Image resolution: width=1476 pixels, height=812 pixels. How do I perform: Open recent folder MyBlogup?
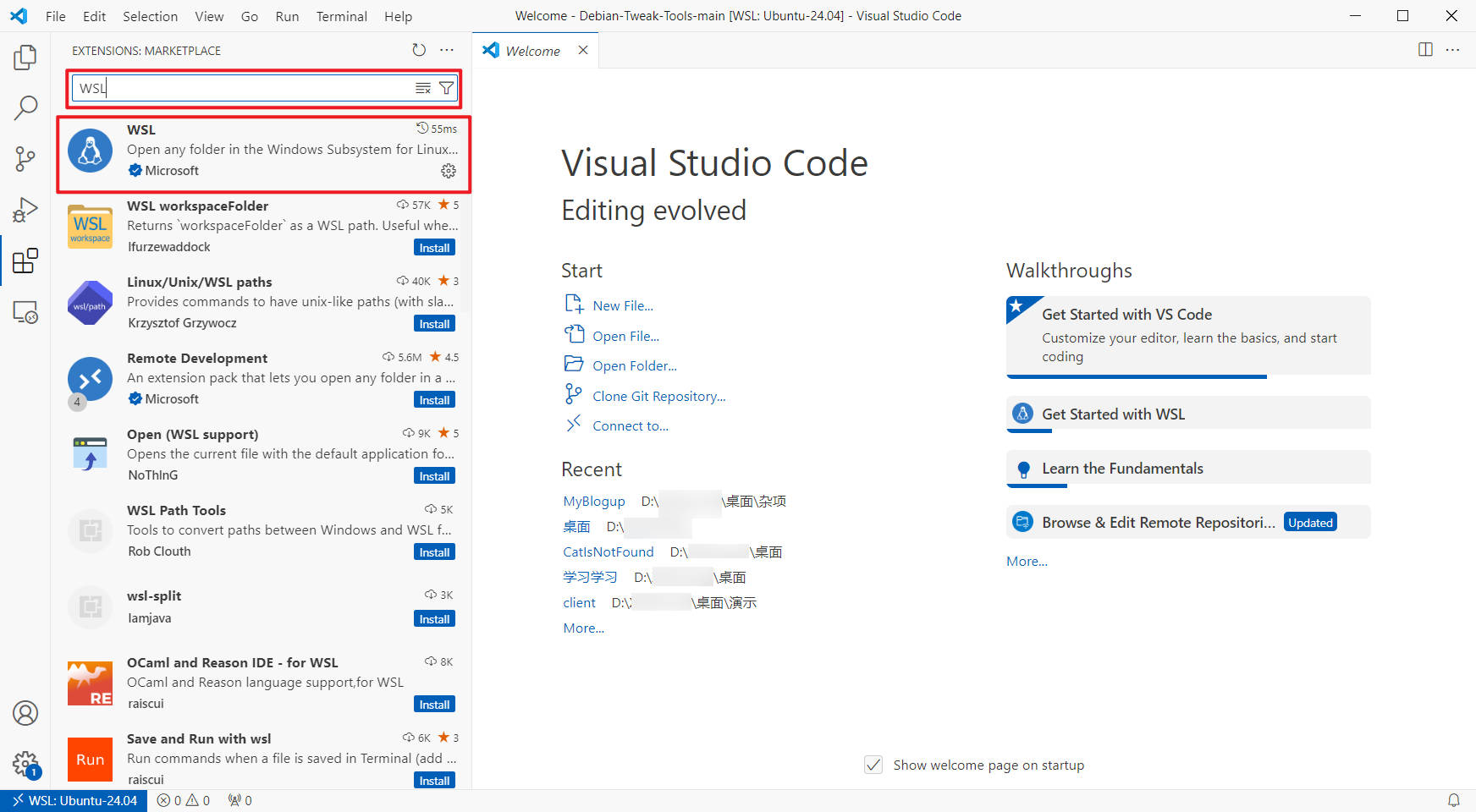click(x=594, y=501)
